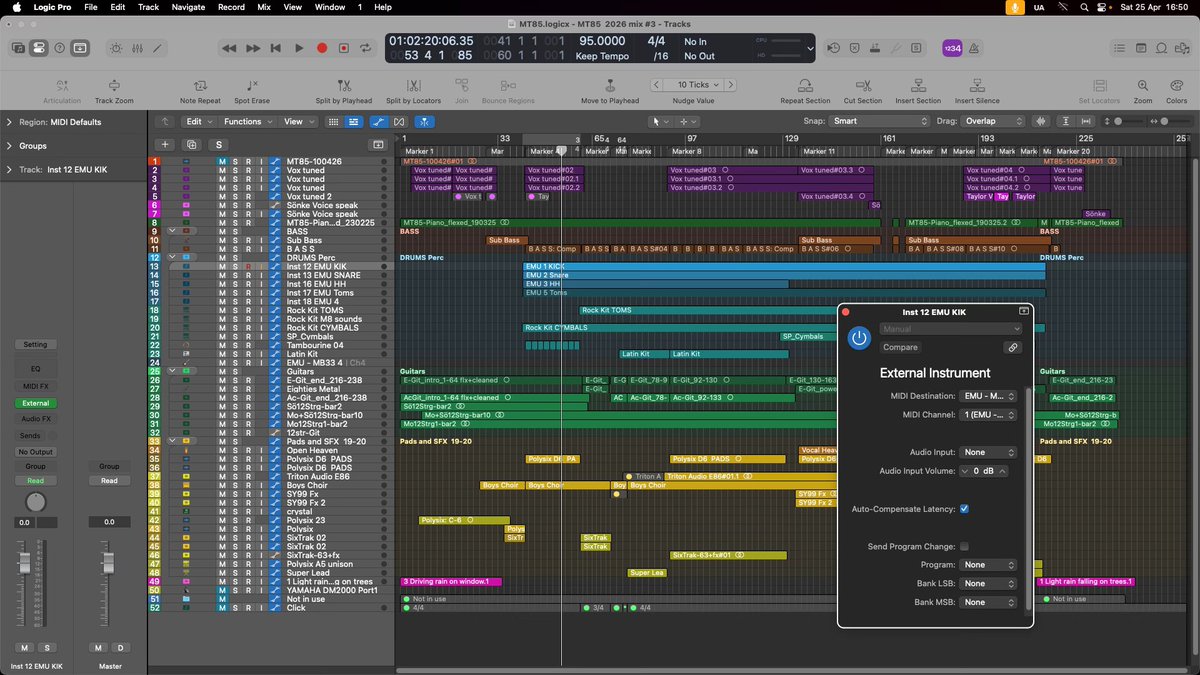The height and width of the screenshot is (675, 1200).
Task: Toggle External Instrument power button
Action: click(859, 338)
